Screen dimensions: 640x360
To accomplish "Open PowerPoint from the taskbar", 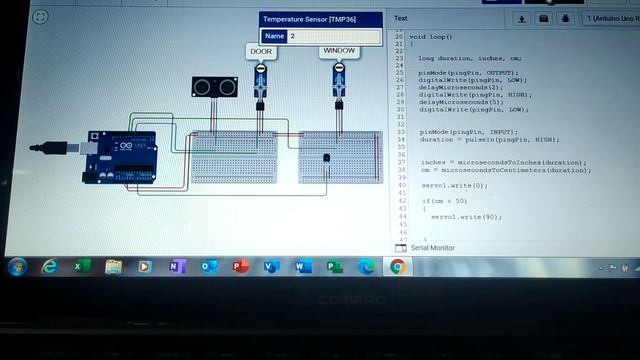I will click(240, 267).
